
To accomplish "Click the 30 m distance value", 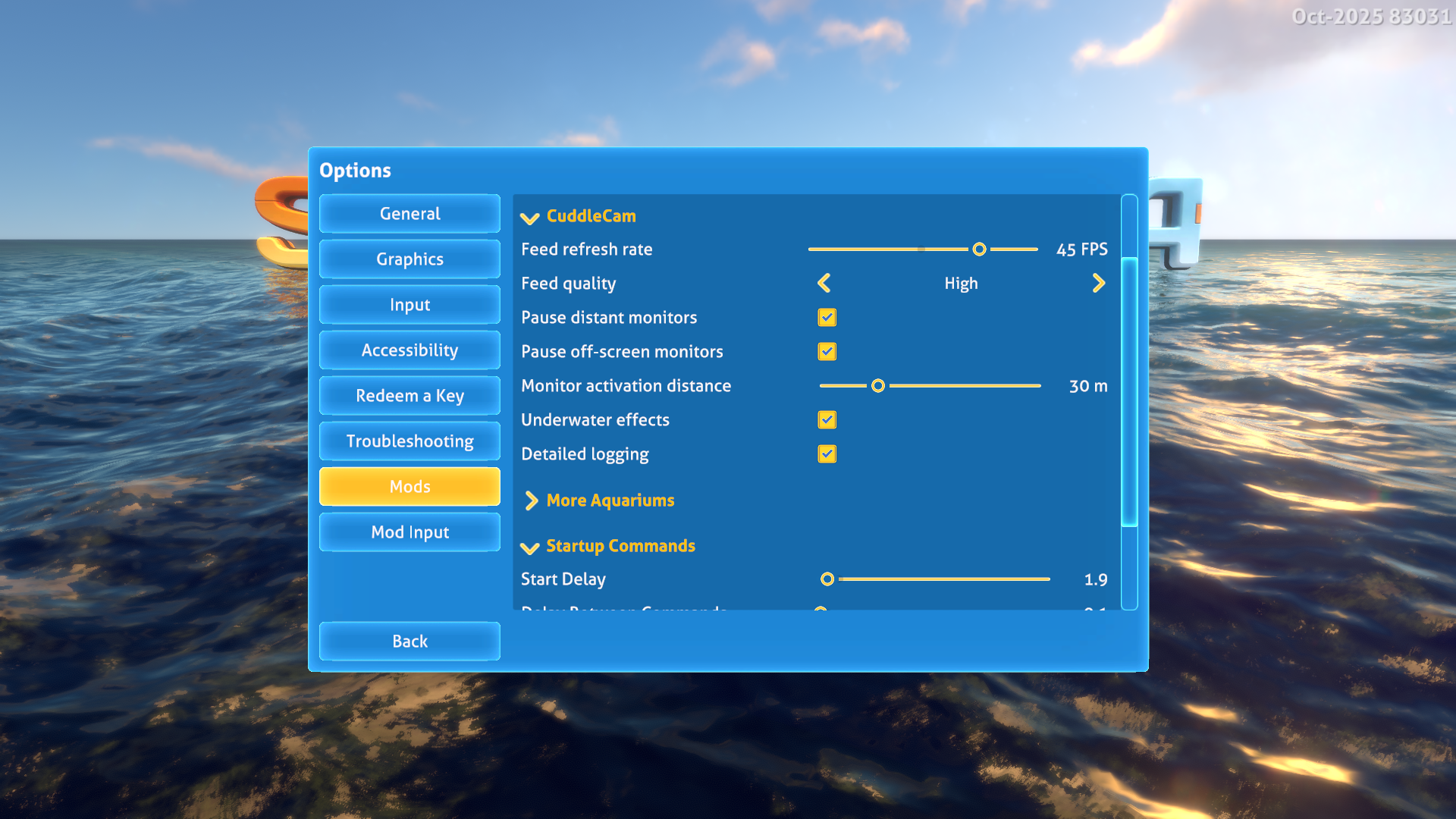I will 1088,386.
